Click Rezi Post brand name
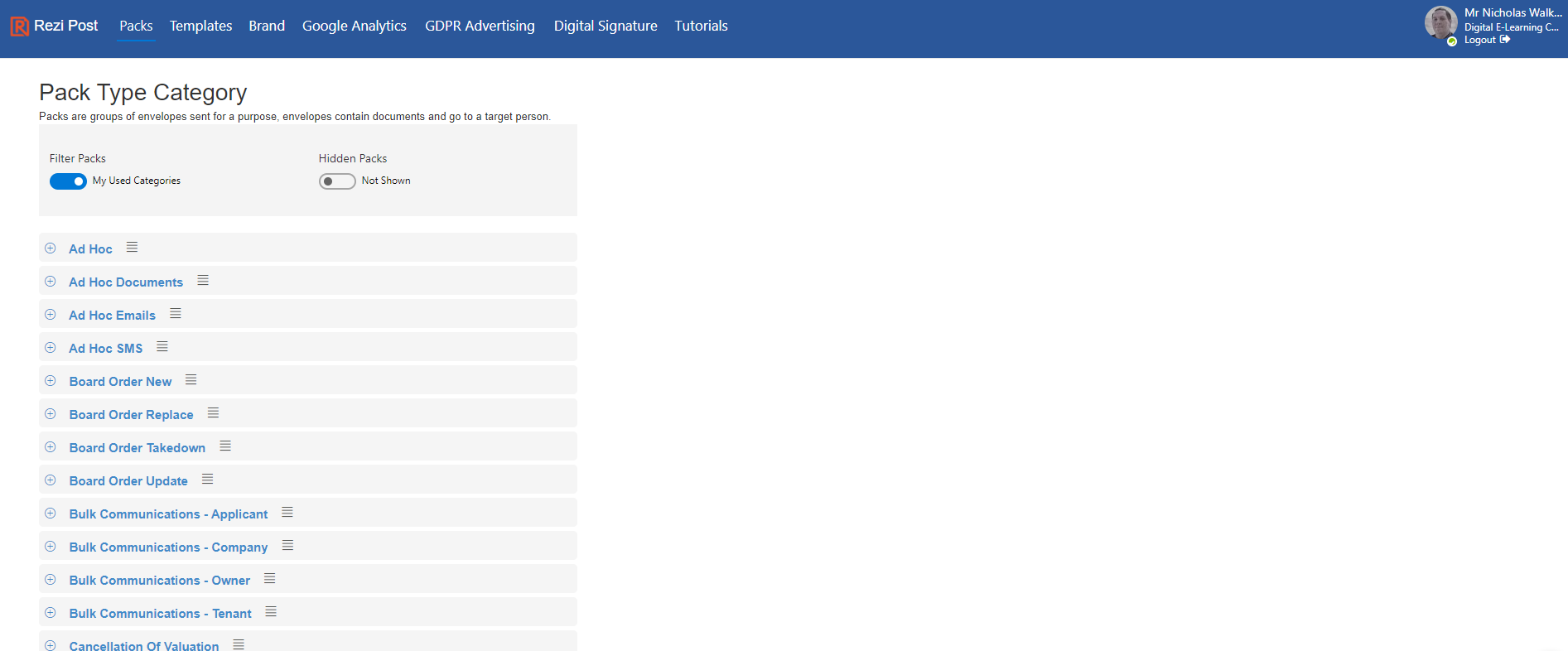The image size is (1568, 651). point(66,26)
